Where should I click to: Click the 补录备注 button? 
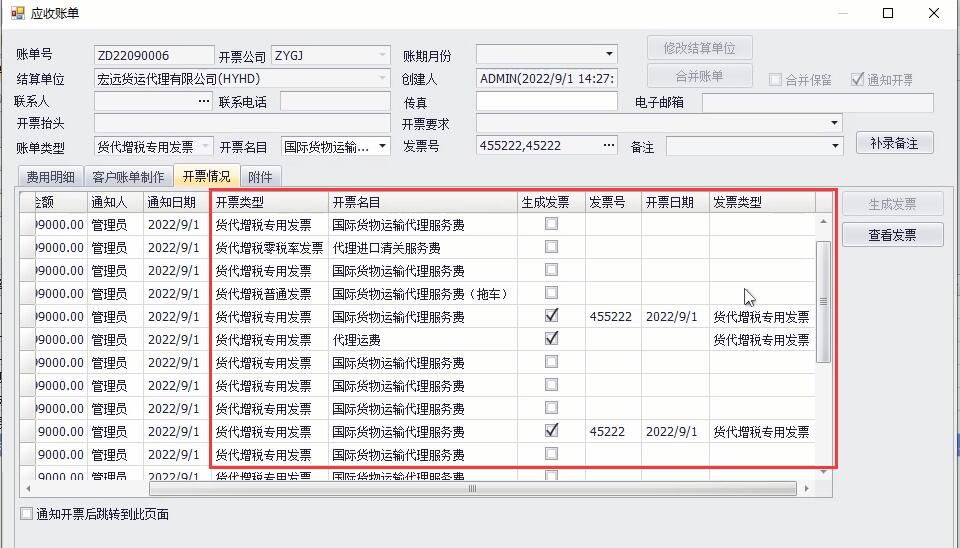[x=894, y=143]
